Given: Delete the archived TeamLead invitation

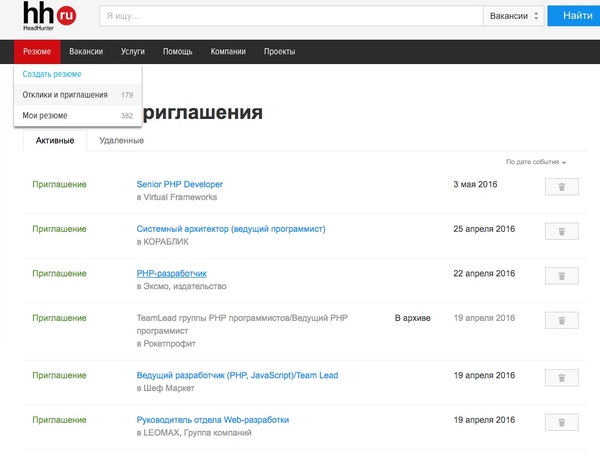Looking at the screenshot, I should pyautogui.click(x=561, y=320).
